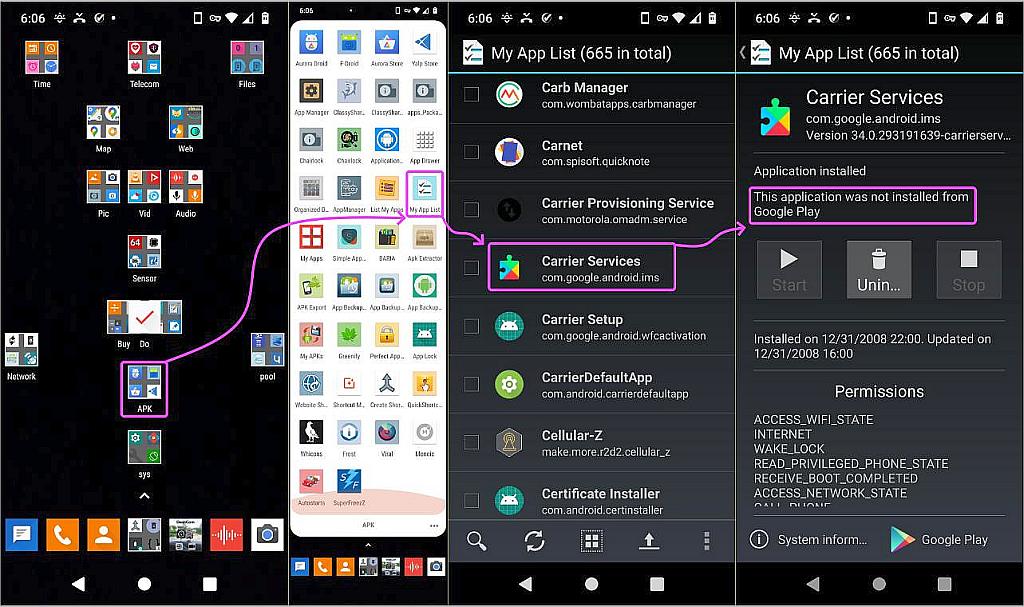Tick the Certificate Installer checkbox
Viewport: 1024px width, 607px height.
[471, 500]
